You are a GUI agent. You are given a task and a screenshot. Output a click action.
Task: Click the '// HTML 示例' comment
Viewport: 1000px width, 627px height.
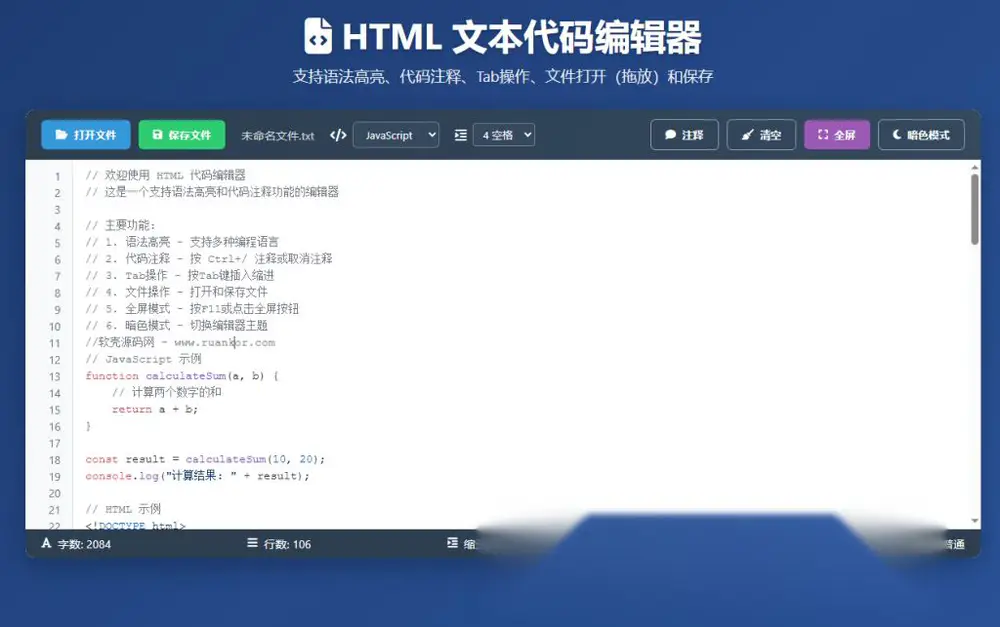(x=123, y=509)
